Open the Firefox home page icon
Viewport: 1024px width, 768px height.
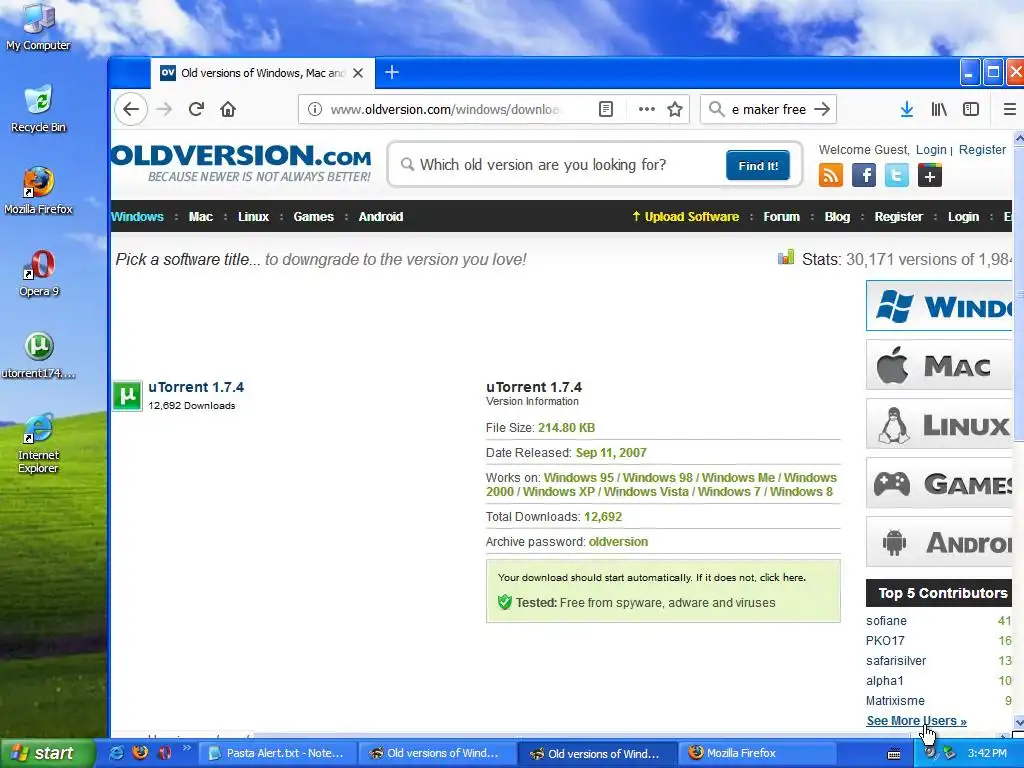(x=228, y=109)
